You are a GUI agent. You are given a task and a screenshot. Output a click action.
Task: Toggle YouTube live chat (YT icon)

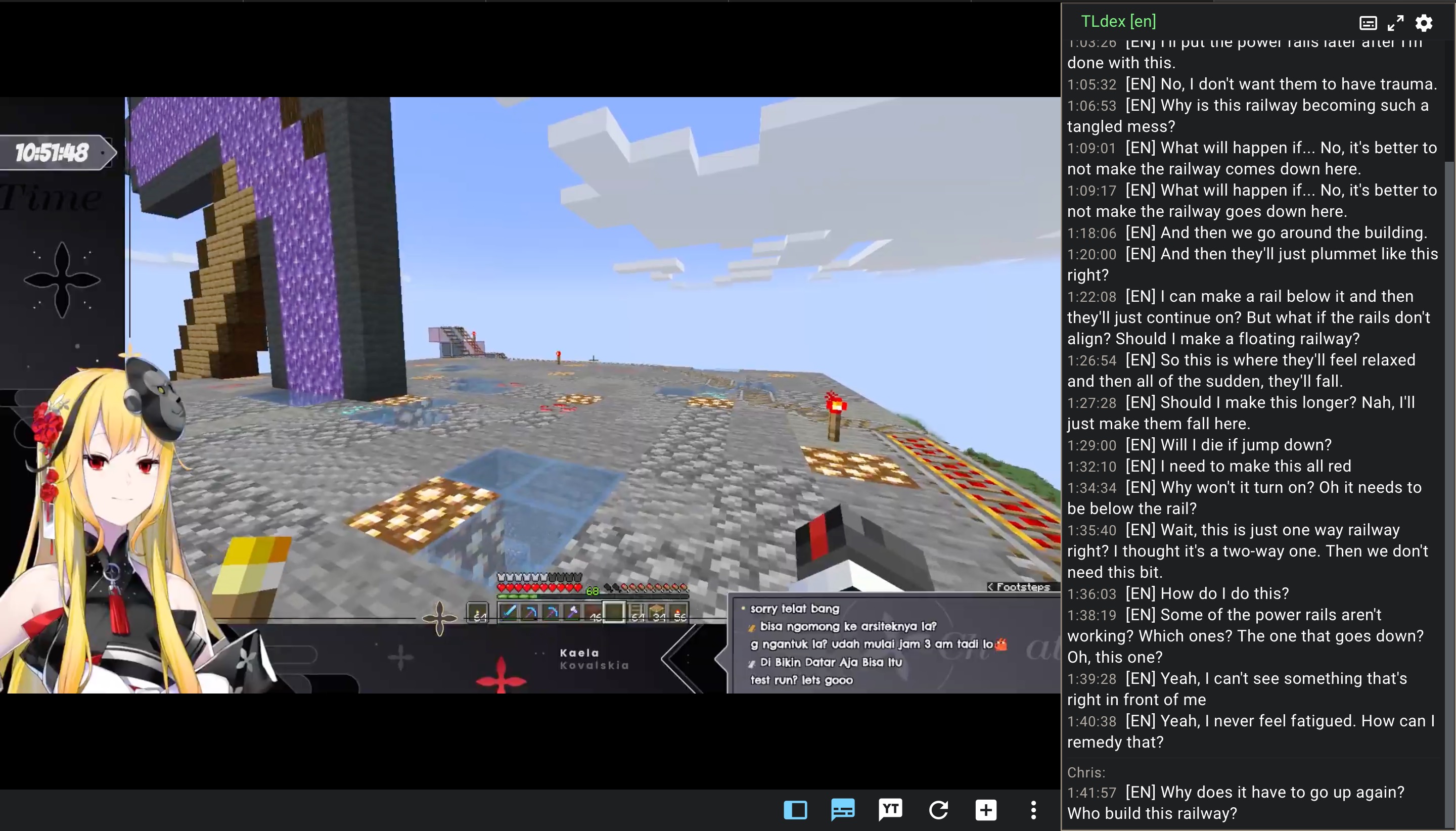890,809
